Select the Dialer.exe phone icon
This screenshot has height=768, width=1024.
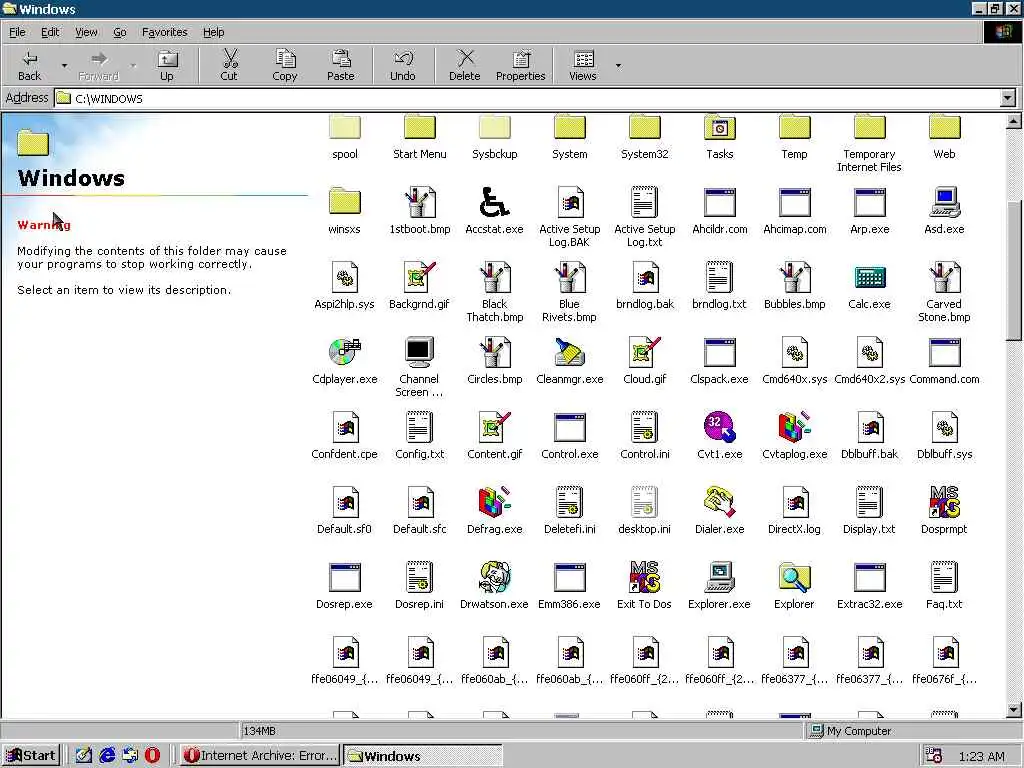point(719,502)
